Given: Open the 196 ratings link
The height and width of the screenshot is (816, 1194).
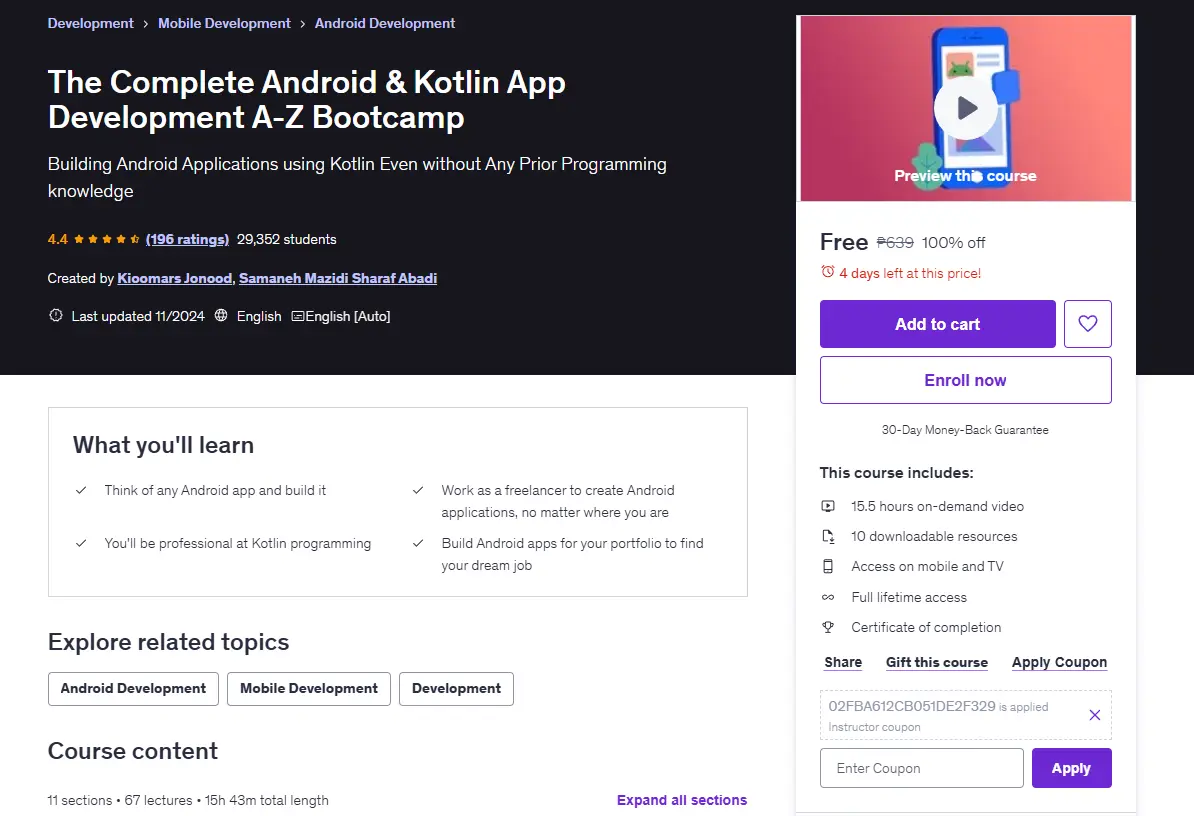Looking at the screenshot, I should (x=187, y=239).
